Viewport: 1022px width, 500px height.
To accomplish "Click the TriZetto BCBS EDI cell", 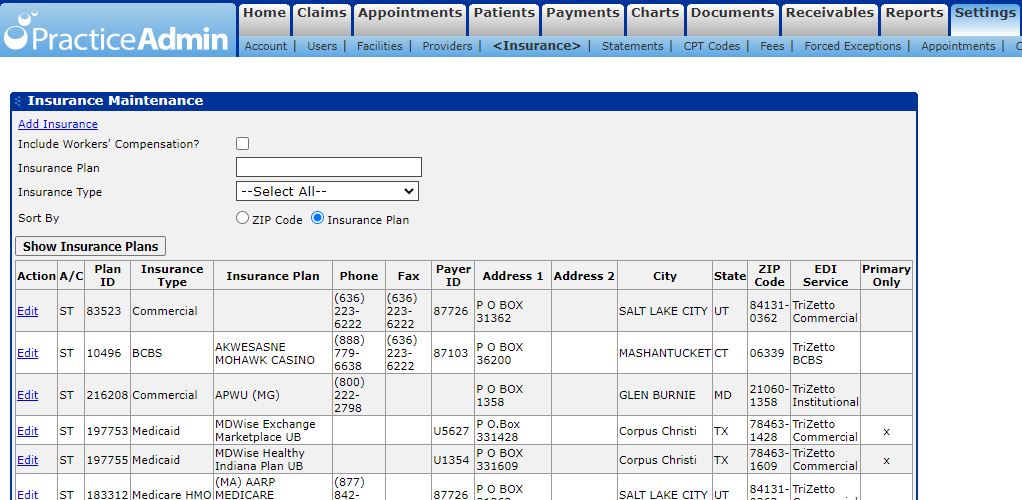I will (825, 353).
